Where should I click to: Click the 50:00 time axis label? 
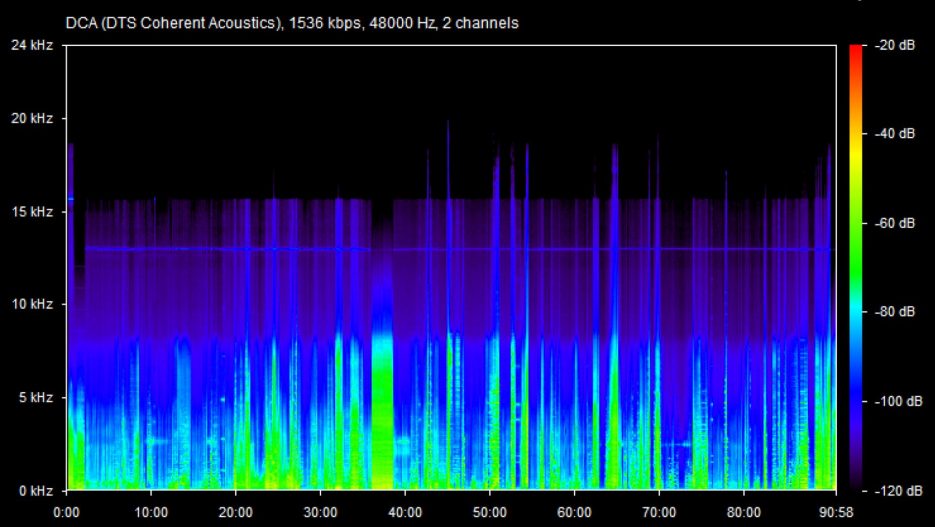[490, 513]
